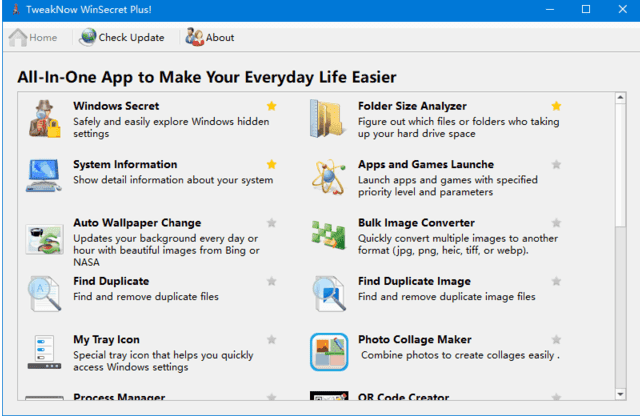Click 'Find and remove duplicate files' description
Image resolution: width=640 pixels, height=419 pixels.
[x=146, y=297]
